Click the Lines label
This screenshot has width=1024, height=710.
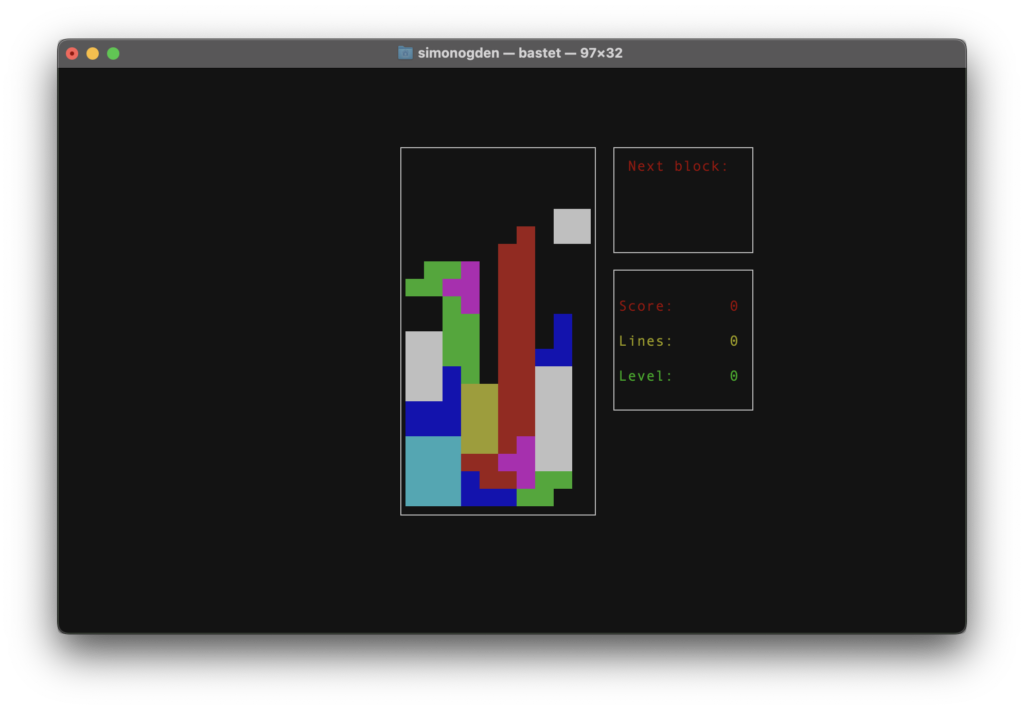pos(645,341)
